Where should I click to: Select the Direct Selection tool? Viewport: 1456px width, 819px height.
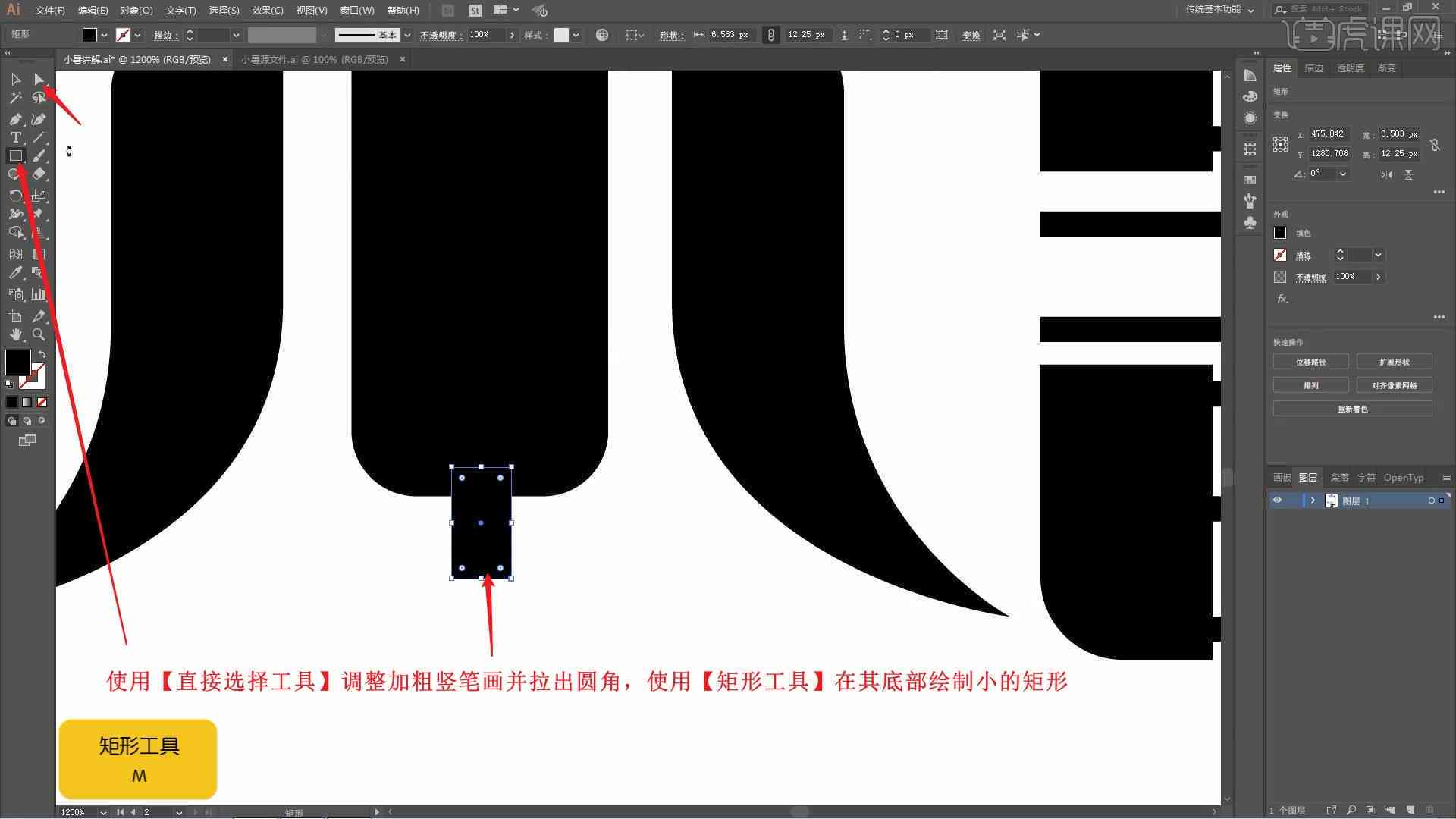point(38,79)
